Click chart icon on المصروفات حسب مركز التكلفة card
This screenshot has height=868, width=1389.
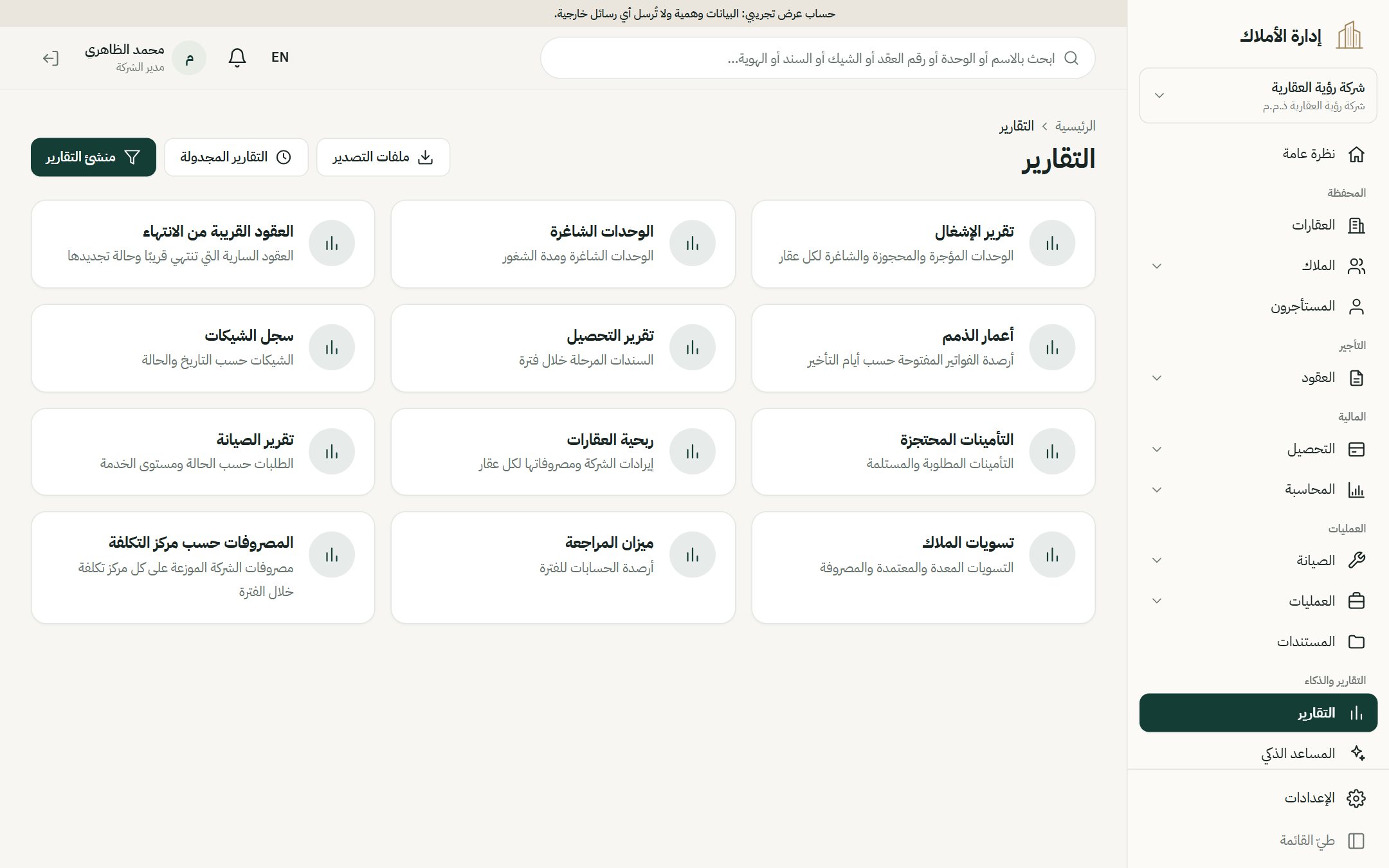point(332,555)
